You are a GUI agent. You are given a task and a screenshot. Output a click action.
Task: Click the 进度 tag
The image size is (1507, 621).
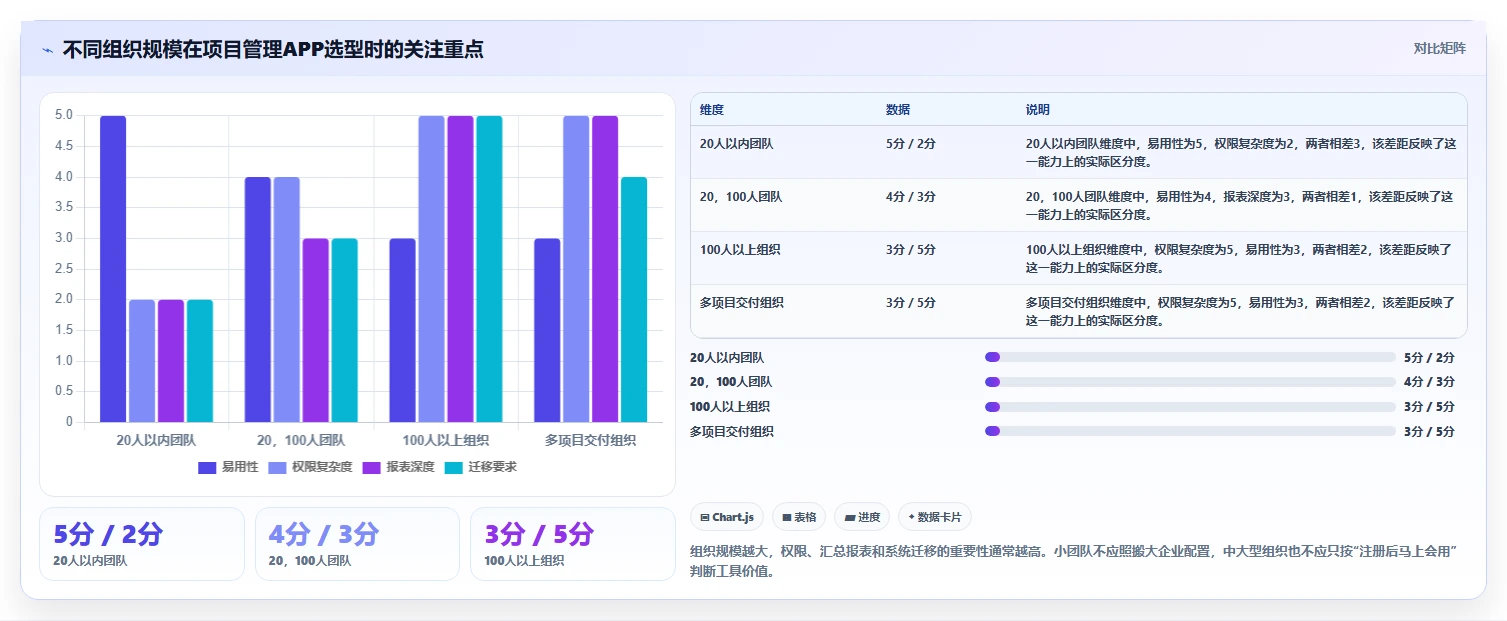[x=862, y=517]
